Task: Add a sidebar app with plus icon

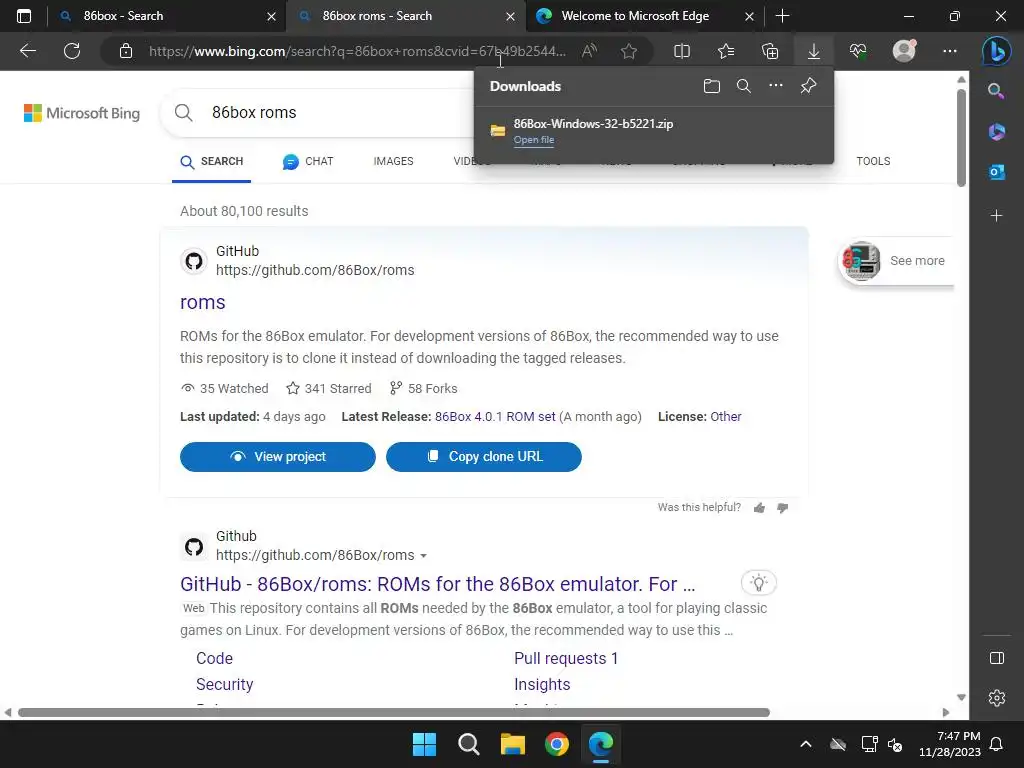Action: (996, 216)
